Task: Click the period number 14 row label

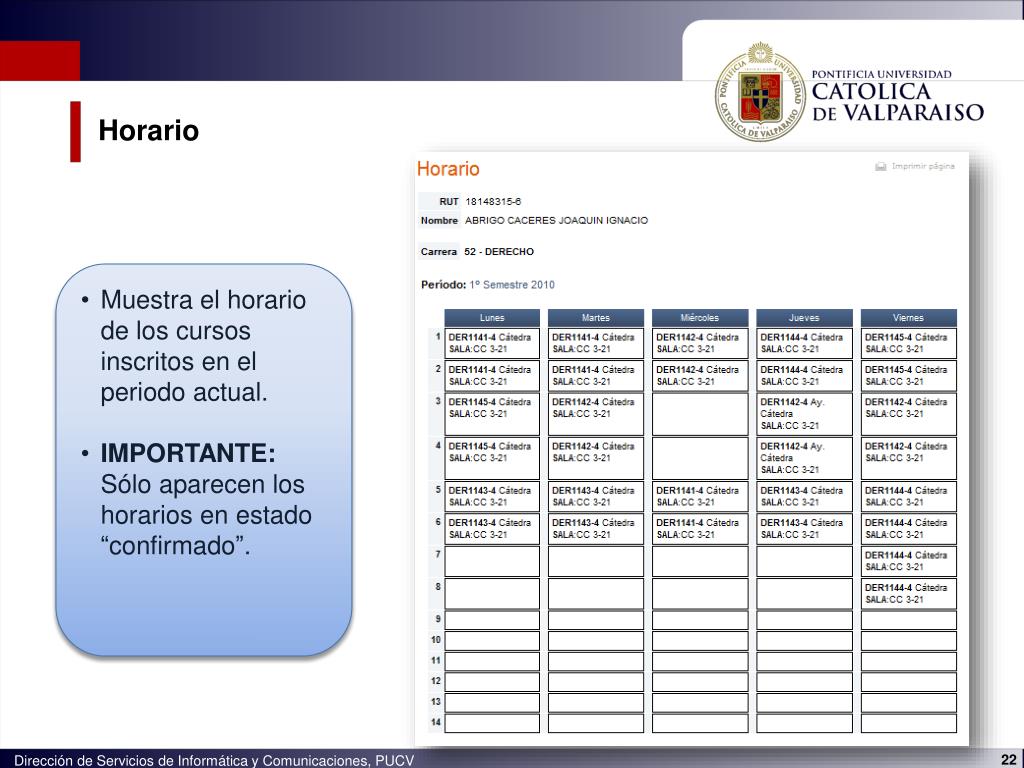Action: pyautogui.click(x=436, y=722)
